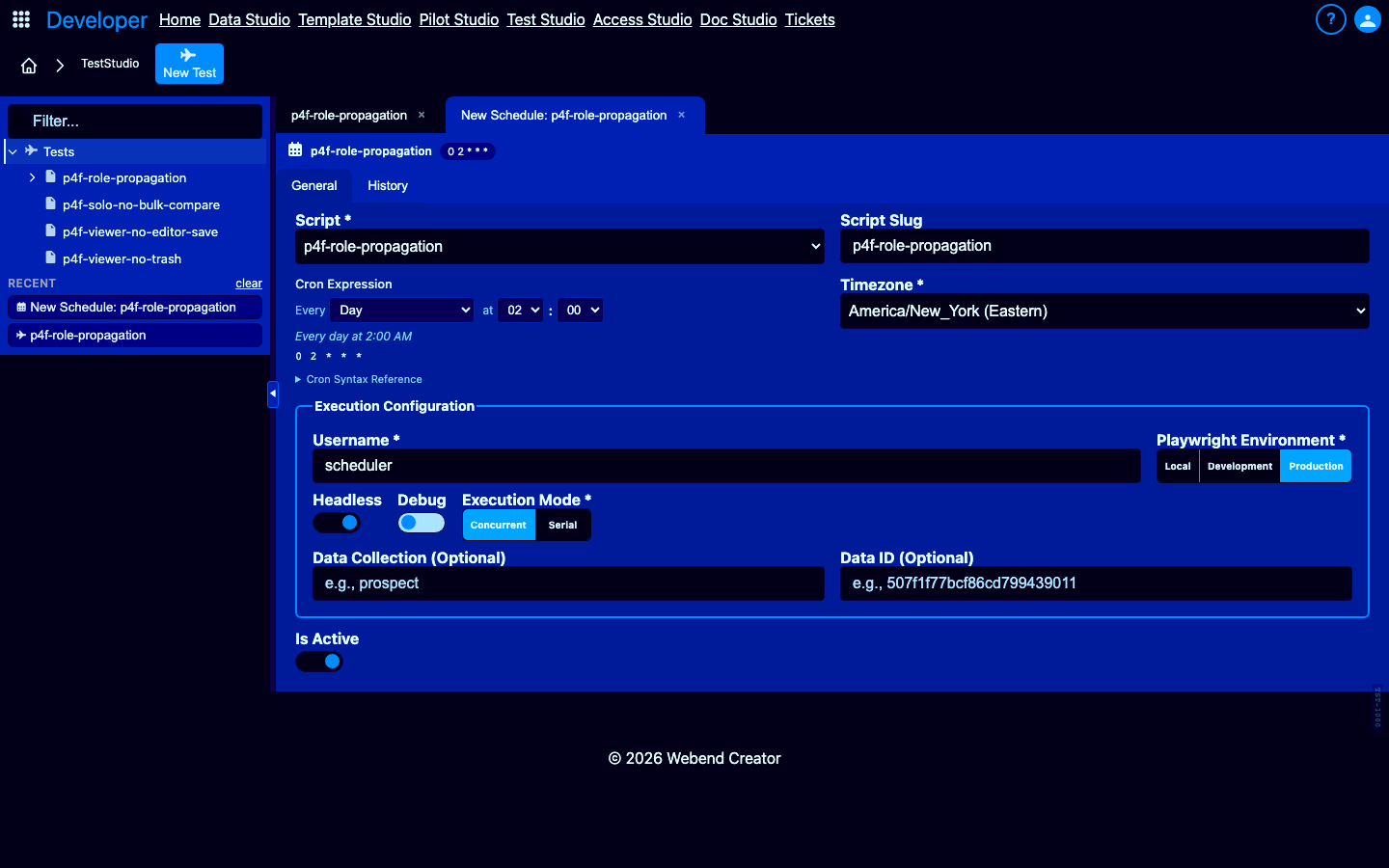
Task: Click the file icon beside p4f-viewer-no-trash
Action: tap(51, 258)
